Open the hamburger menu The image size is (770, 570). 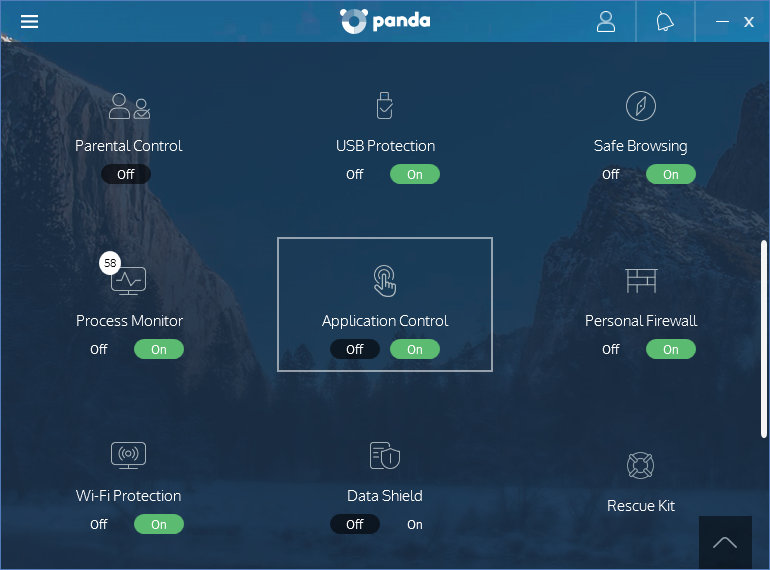(29, 22)
